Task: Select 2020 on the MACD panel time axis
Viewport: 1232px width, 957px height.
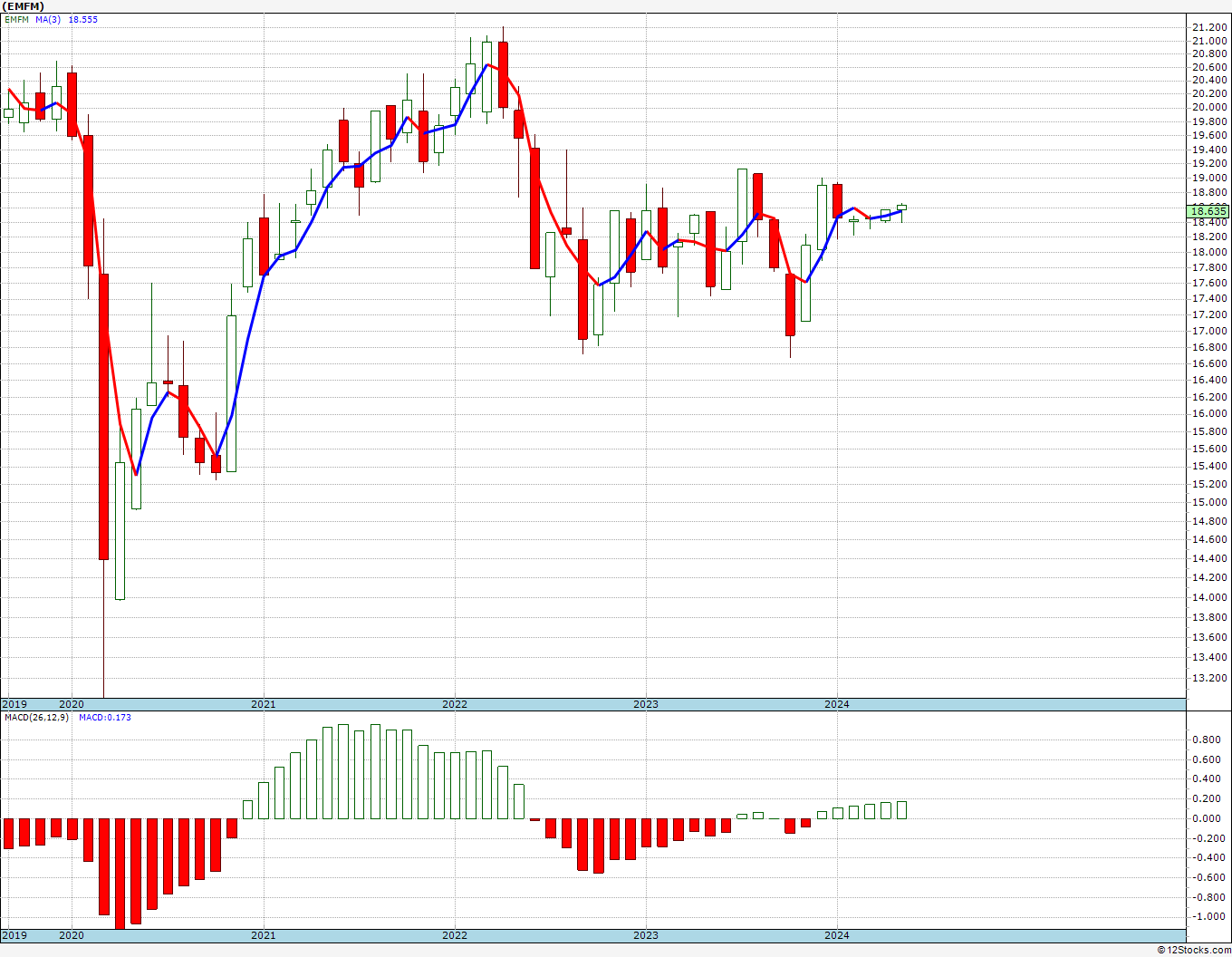Action: coord(72,935)
